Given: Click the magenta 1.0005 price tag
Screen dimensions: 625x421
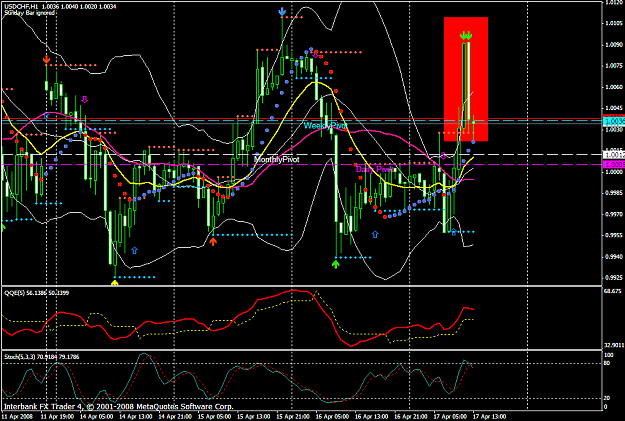Looking at the screenshot, I should point(614,164).
